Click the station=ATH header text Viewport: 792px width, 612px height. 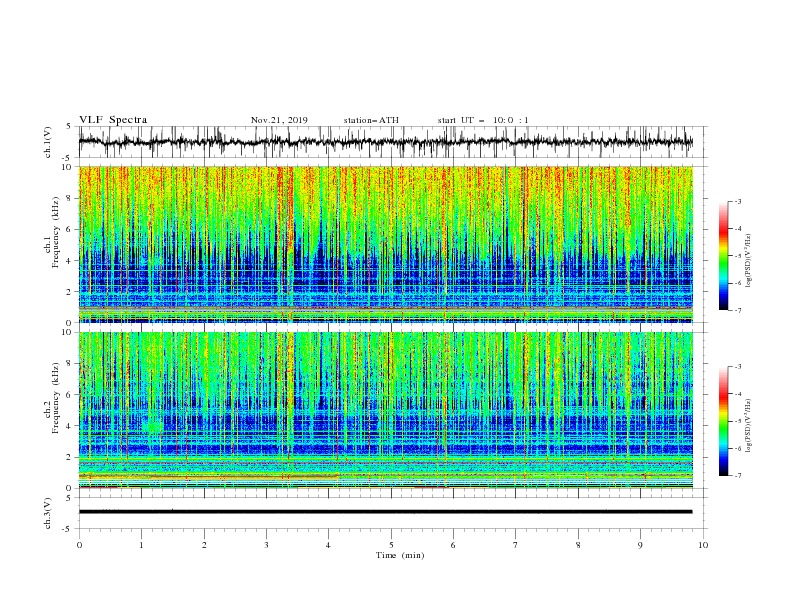371,120
